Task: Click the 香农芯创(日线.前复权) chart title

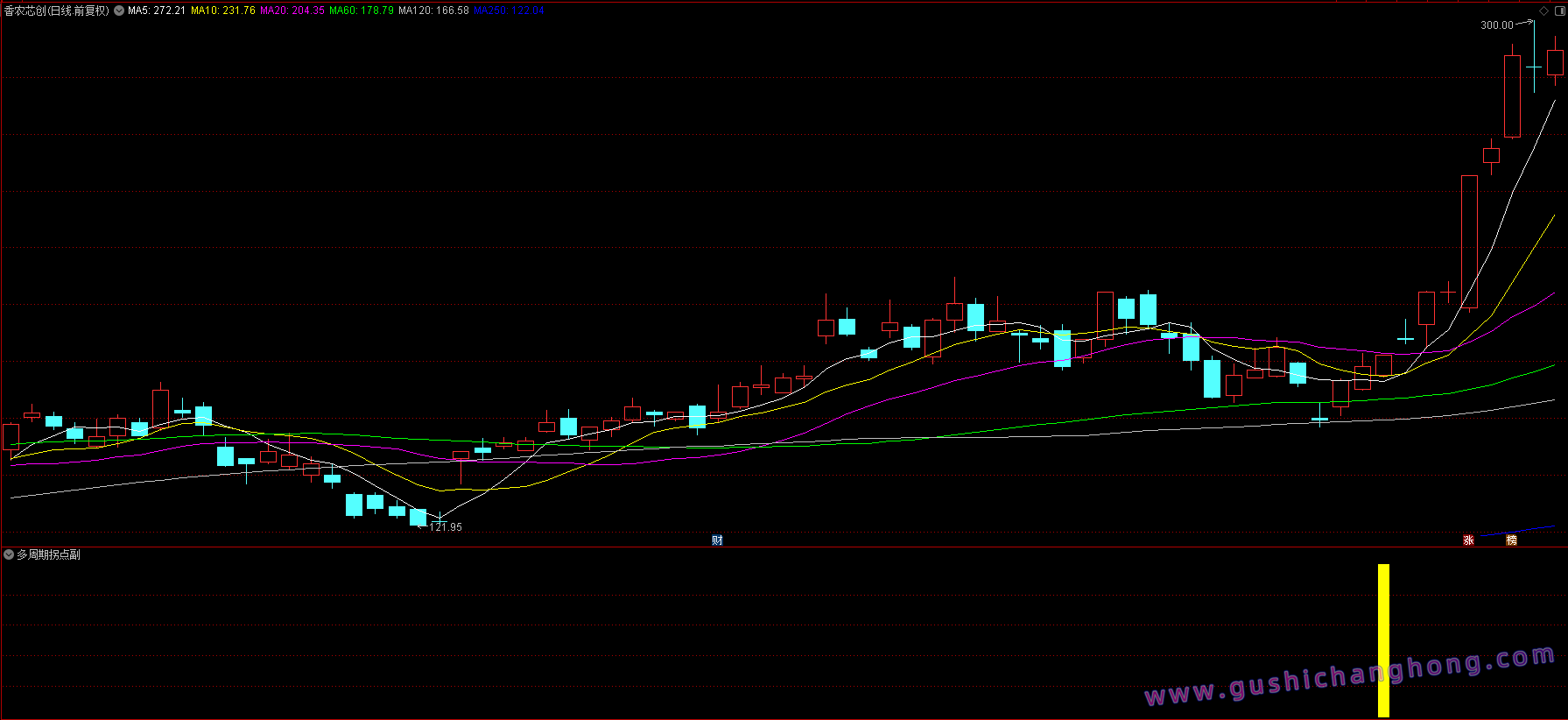Action: point(57,11)
